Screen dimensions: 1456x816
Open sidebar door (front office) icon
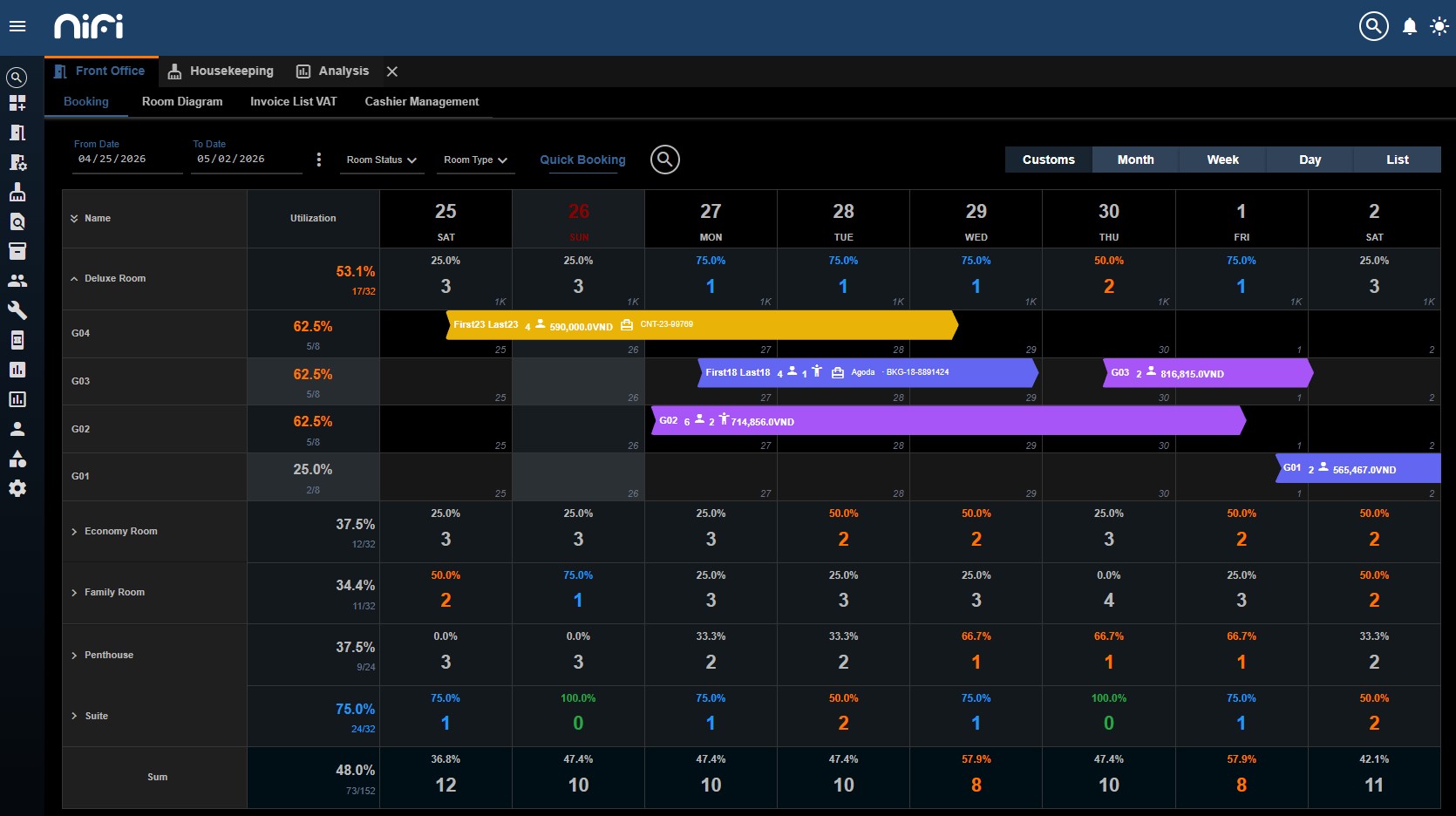coord(17,133)
